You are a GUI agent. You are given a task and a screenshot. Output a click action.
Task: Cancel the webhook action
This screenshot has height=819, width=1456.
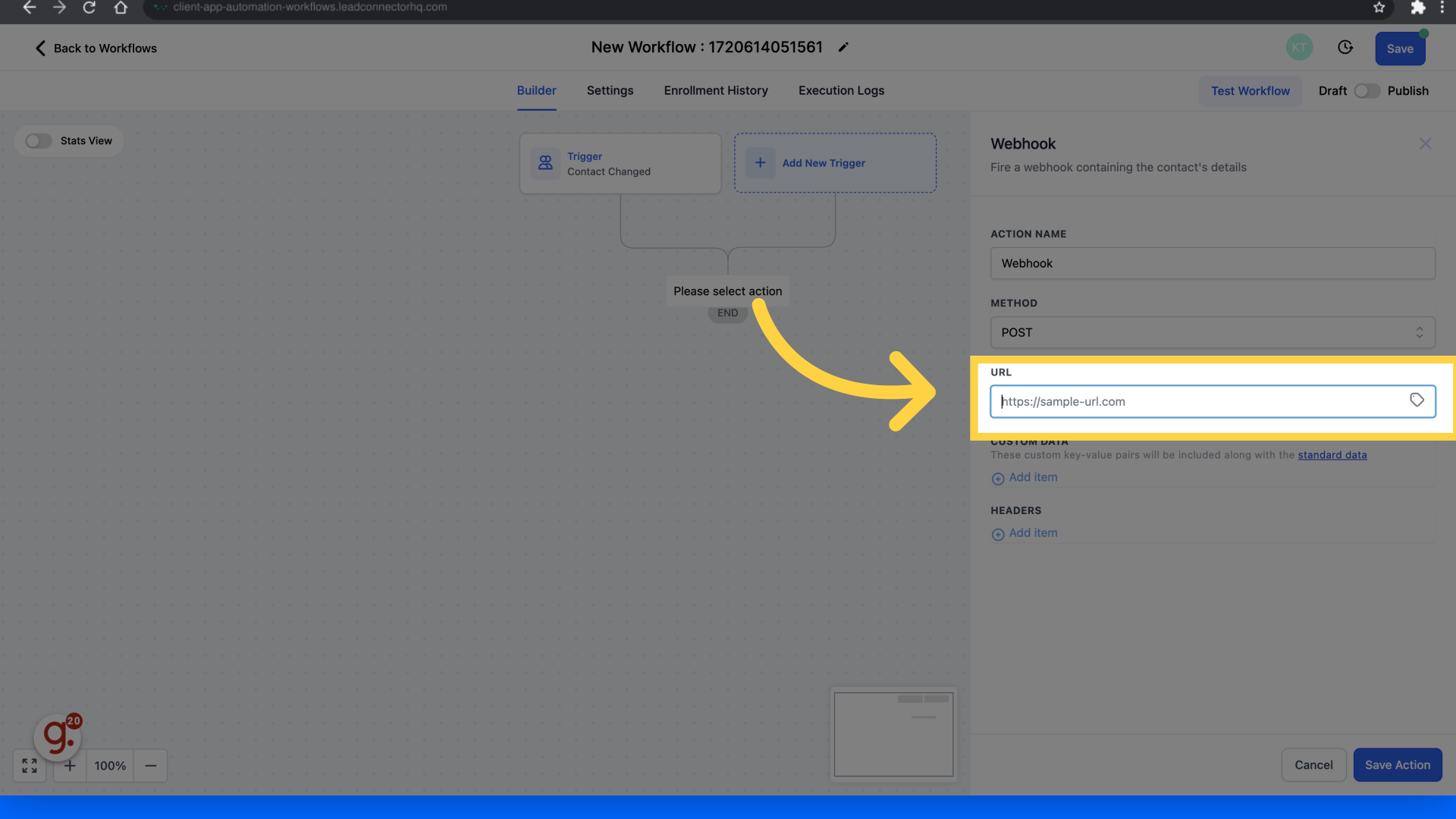pos(1313,765)
